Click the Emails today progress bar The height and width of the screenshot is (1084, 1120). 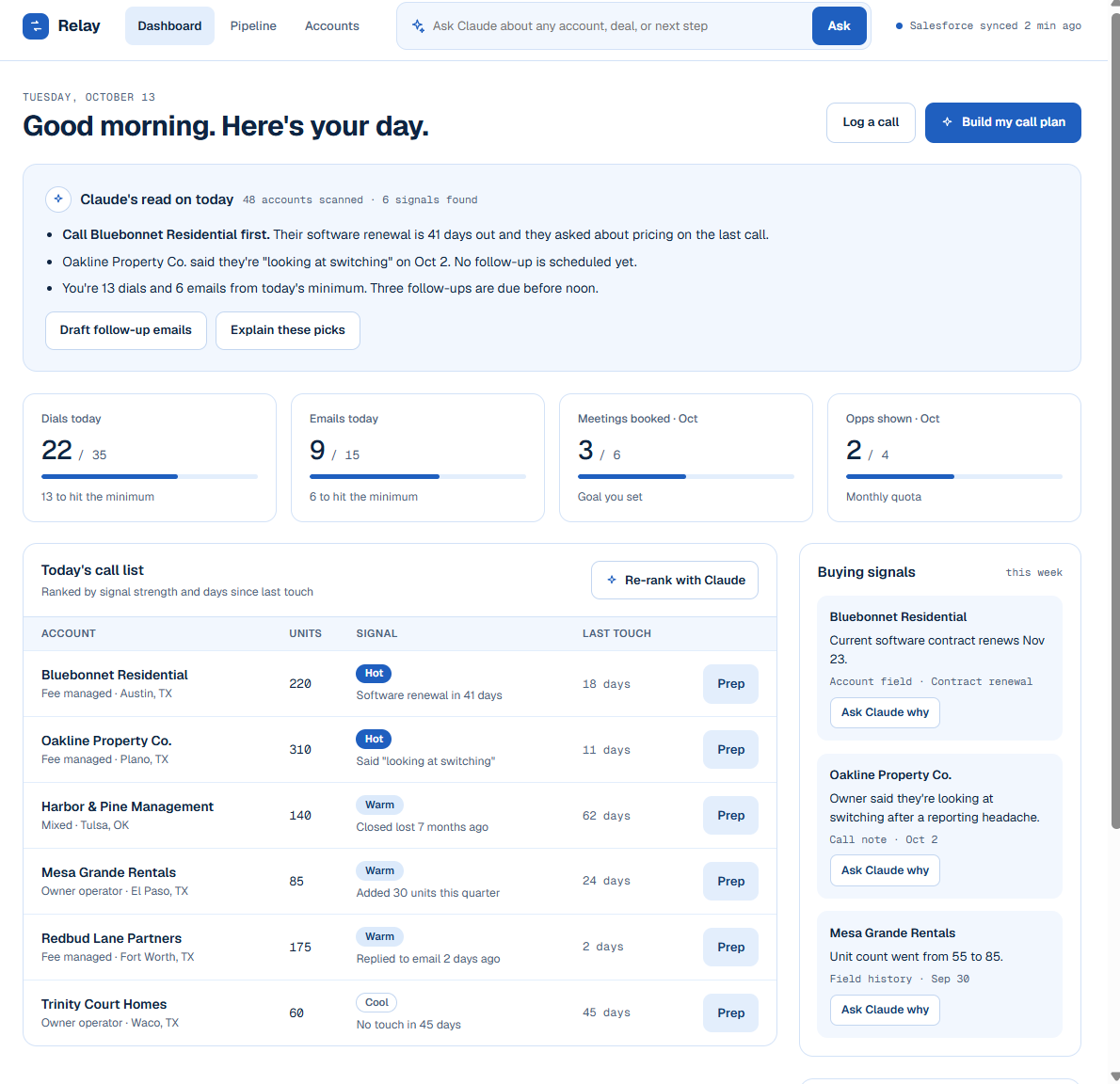point(418,476)
